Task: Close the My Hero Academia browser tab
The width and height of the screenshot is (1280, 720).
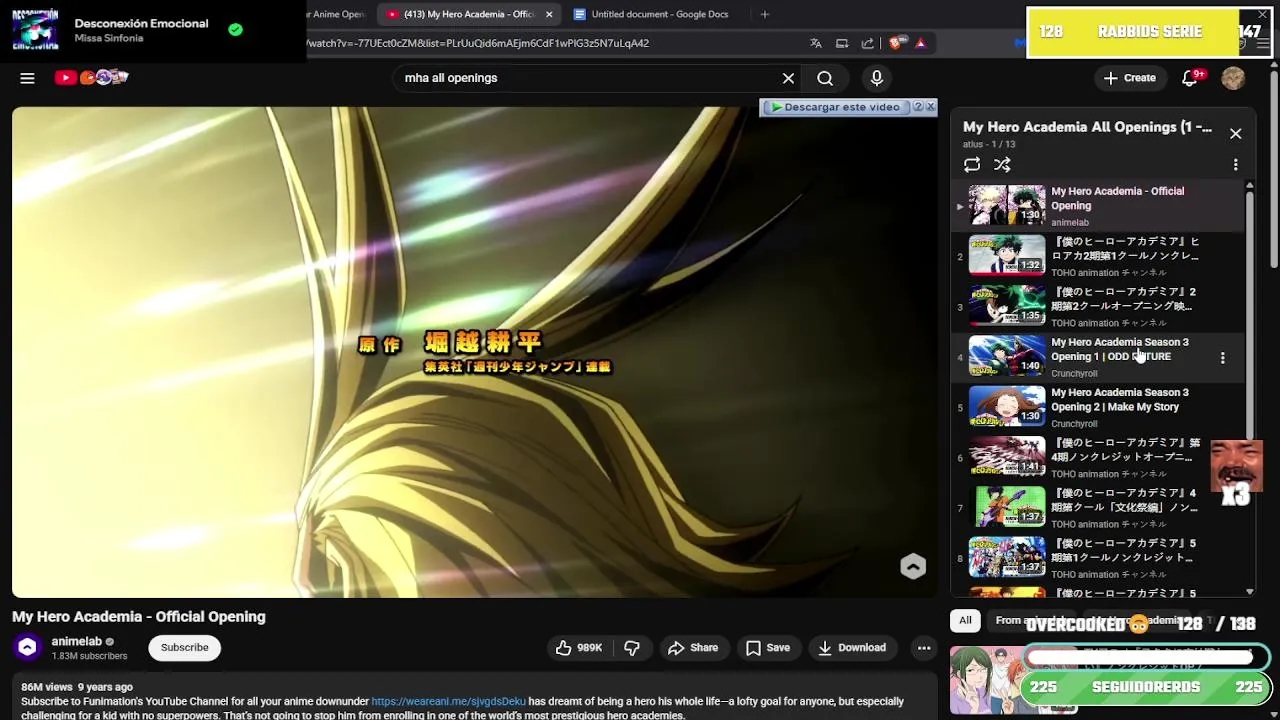Action: [549, 14]
